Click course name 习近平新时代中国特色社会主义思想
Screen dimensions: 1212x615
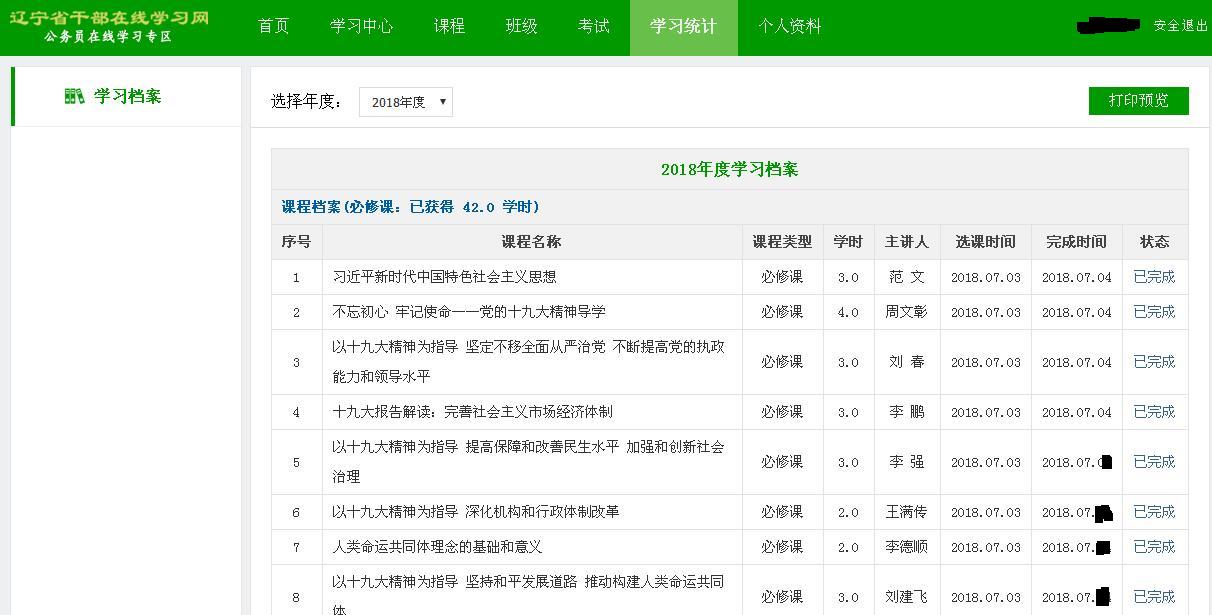444,277
